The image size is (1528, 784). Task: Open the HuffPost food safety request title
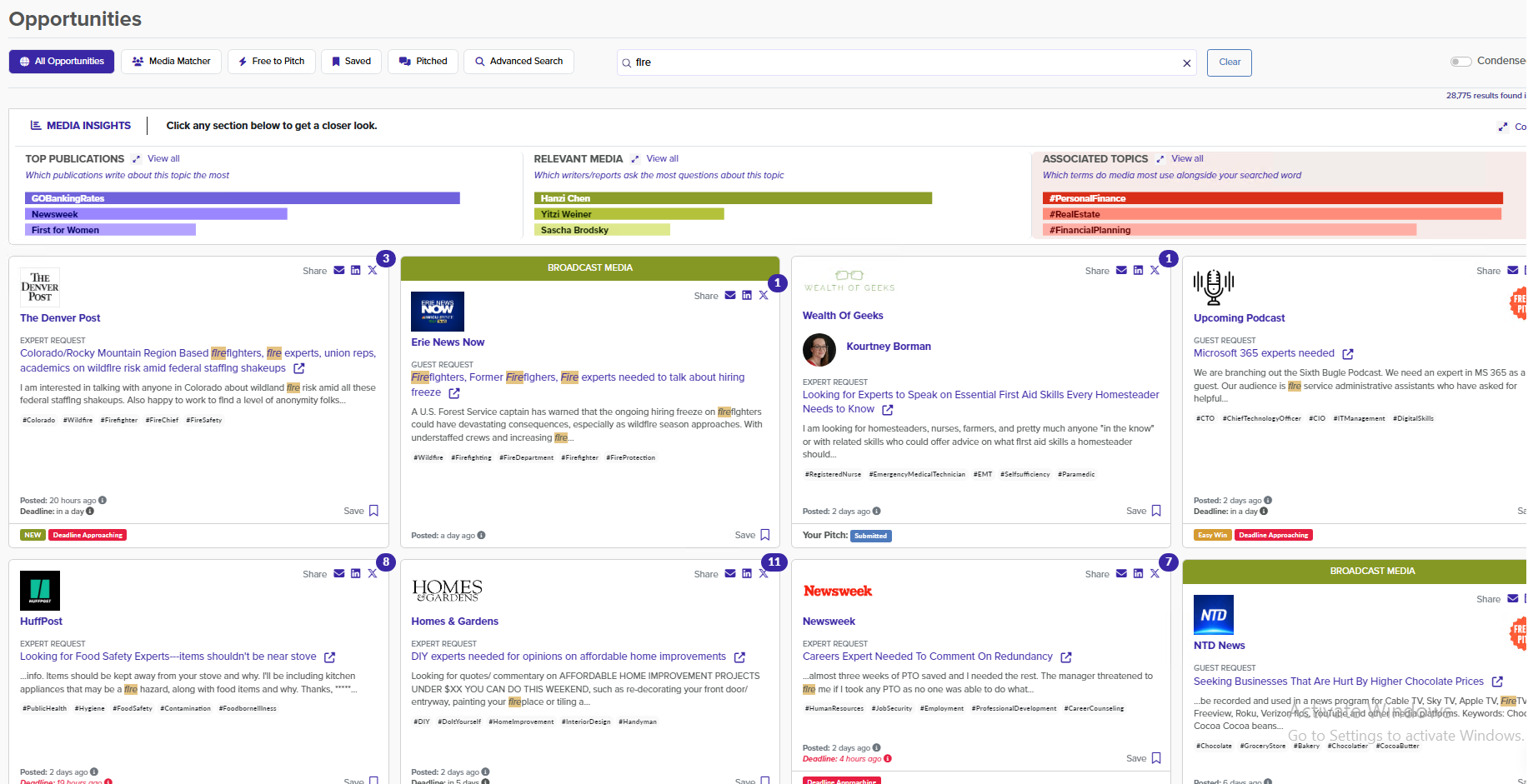[168, 657]
